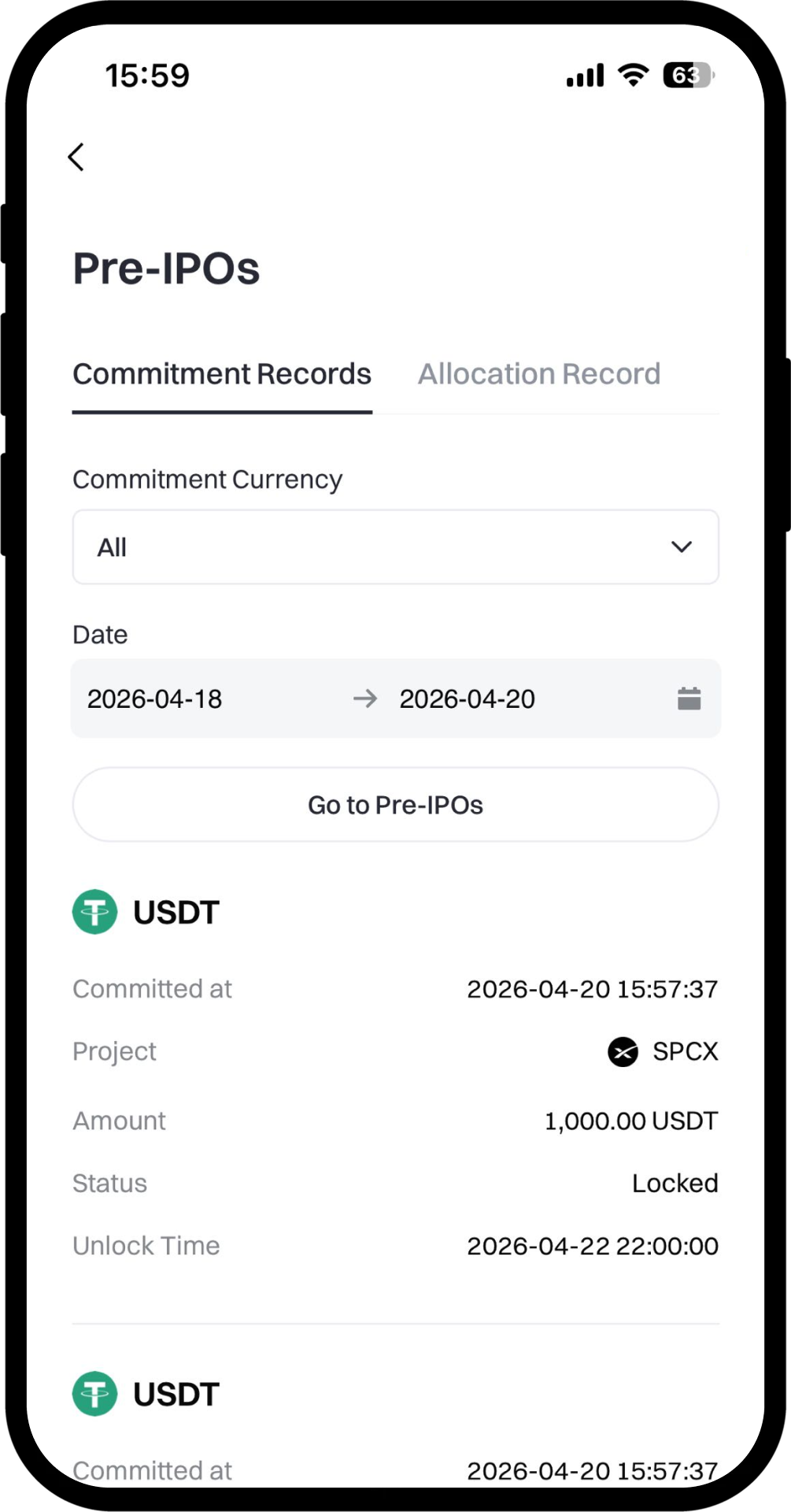Image resolution: width=791 pixels, height=1512 pixels.
Task: Tap the unlock time 2026-04-22 22:00:00
Action: (x=592, y=1246)
